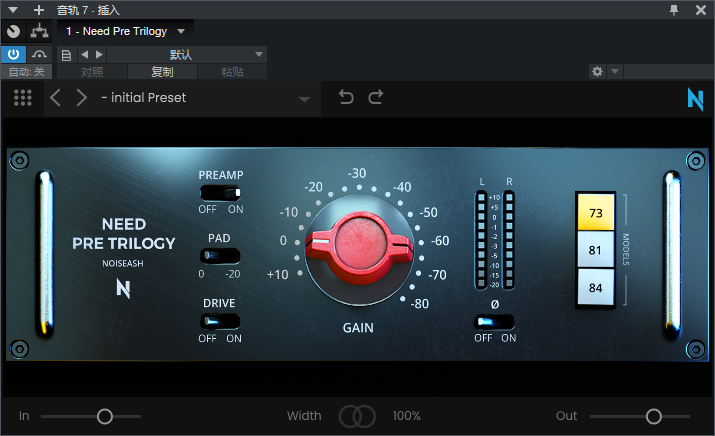
Task: Click the 粘贴 paste button
Action: pyautogui.click(x=232, y=72)
